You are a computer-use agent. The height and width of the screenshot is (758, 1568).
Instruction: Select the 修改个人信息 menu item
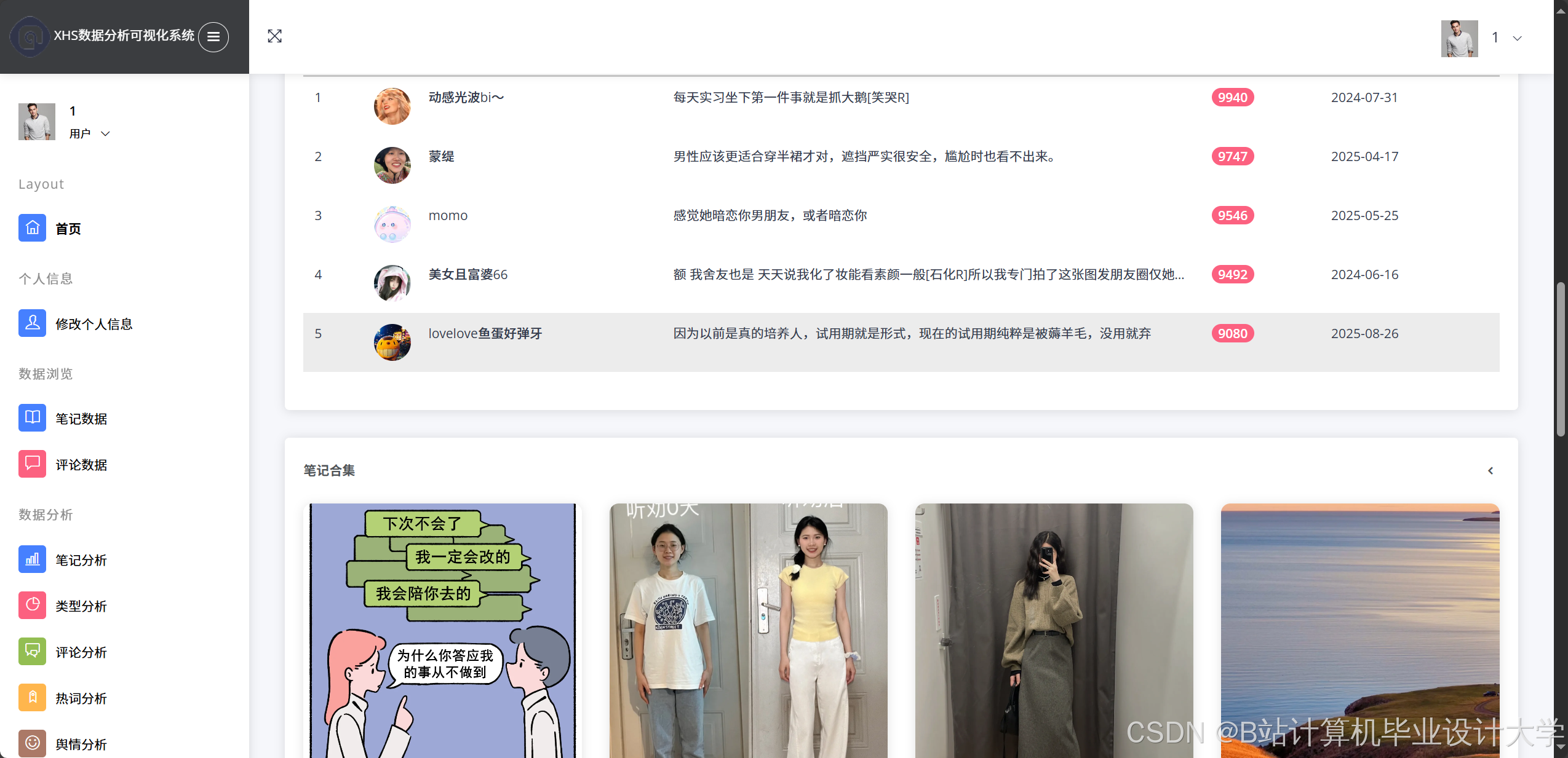(x=94, y=323)
